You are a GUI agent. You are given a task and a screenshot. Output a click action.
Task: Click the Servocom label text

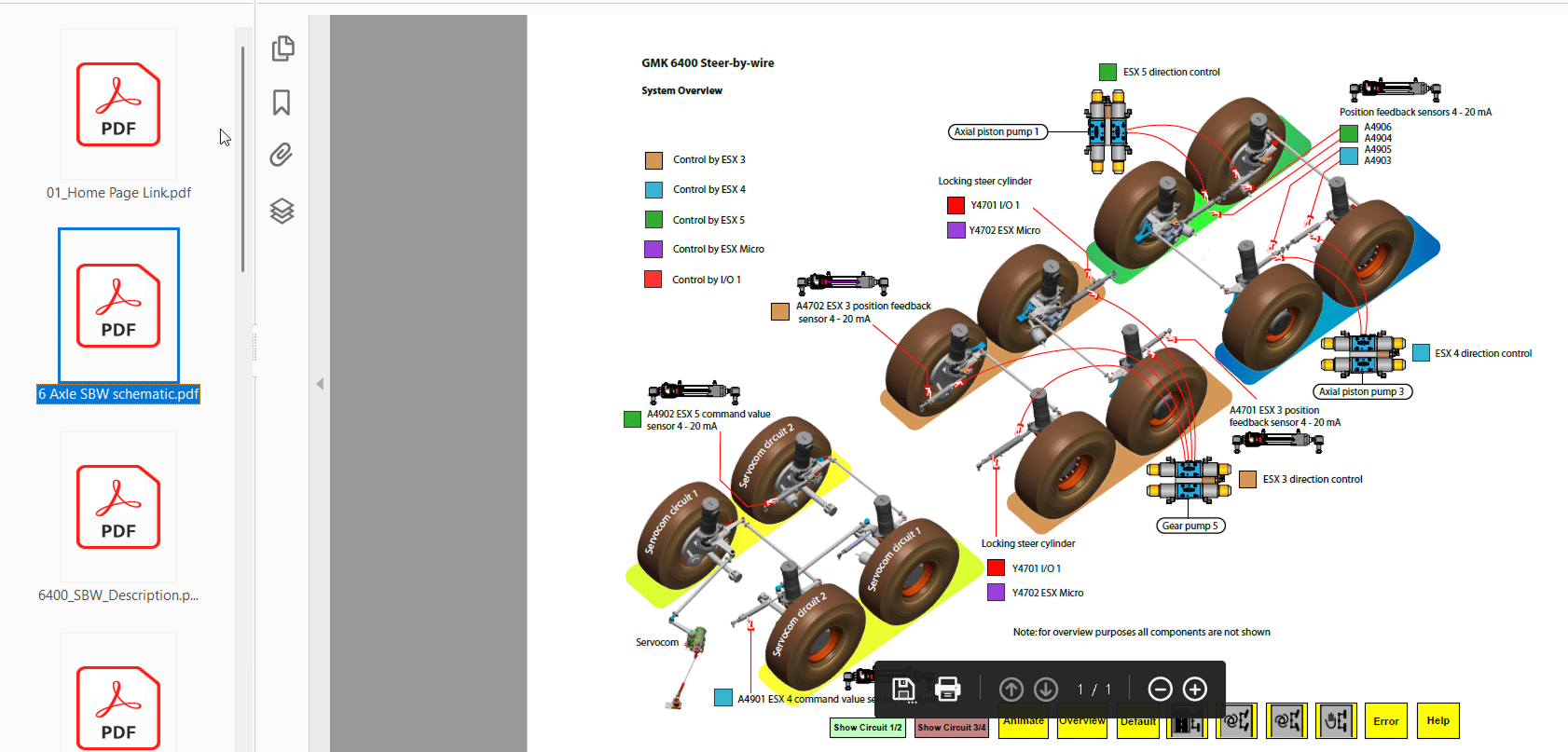[657, 642]
